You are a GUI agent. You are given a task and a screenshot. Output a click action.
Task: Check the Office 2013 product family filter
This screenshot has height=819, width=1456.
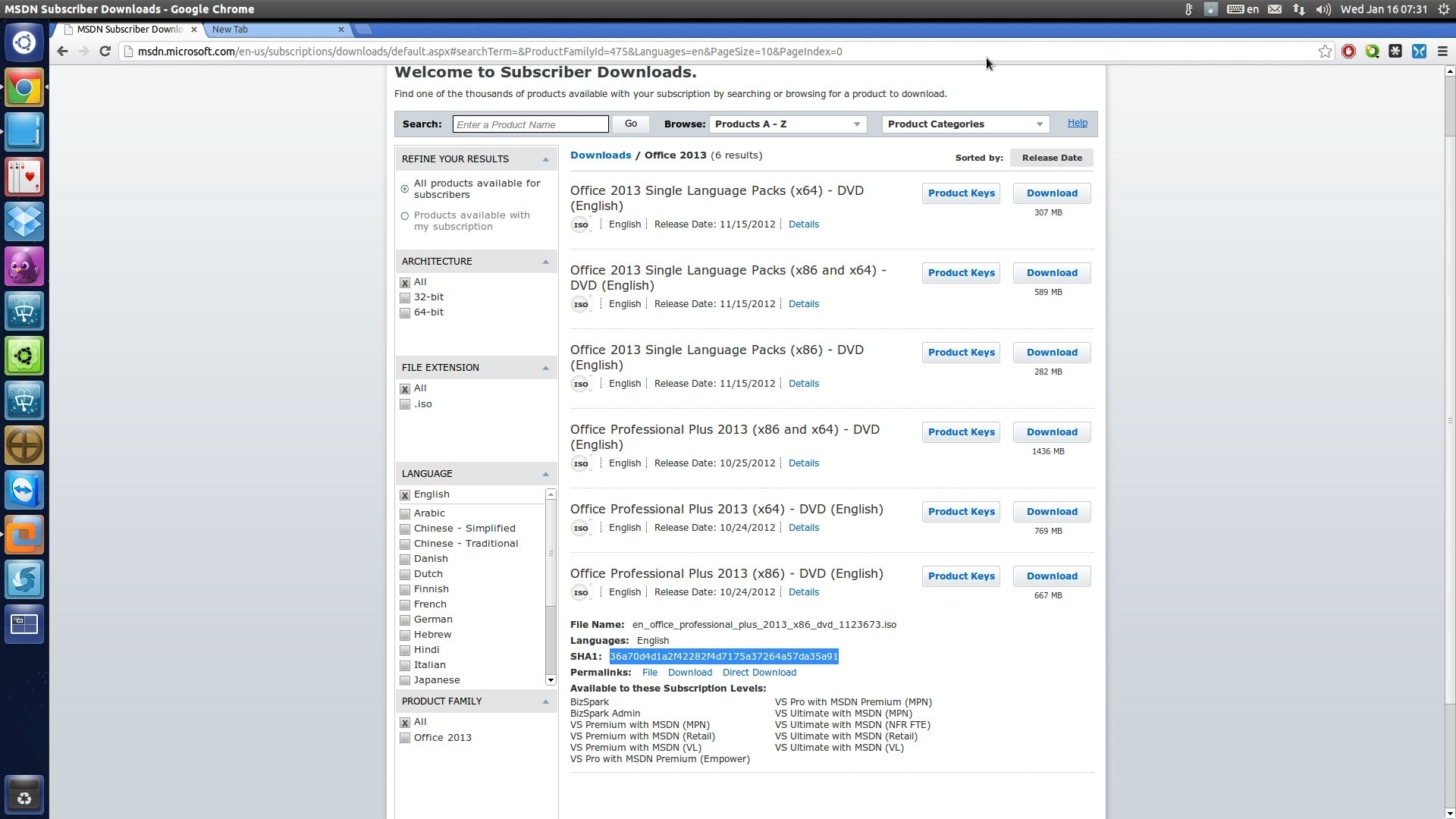[x=405, y=739]
